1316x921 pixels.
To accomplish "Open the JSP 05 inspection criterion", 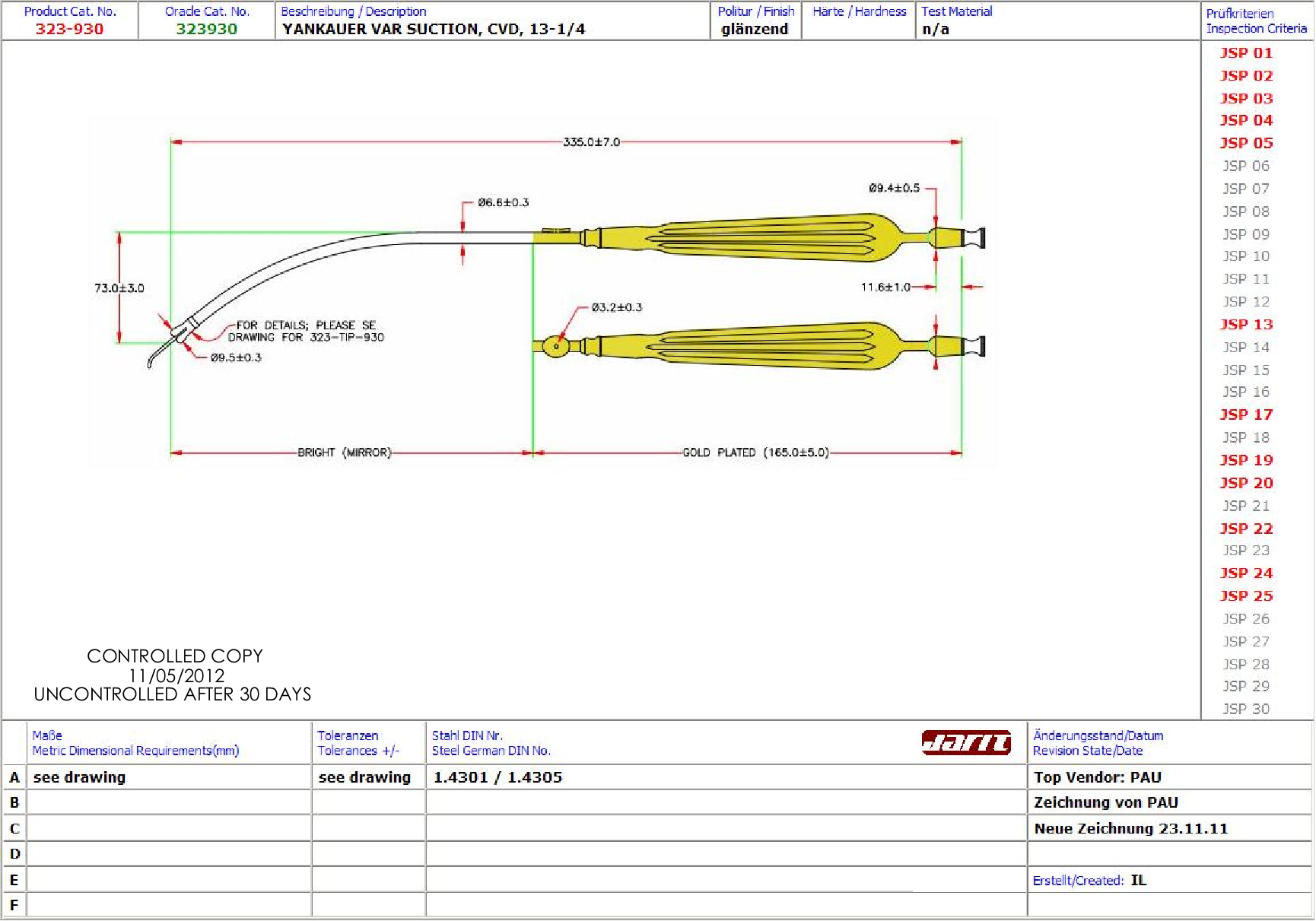I will [x=1246, y=143].
